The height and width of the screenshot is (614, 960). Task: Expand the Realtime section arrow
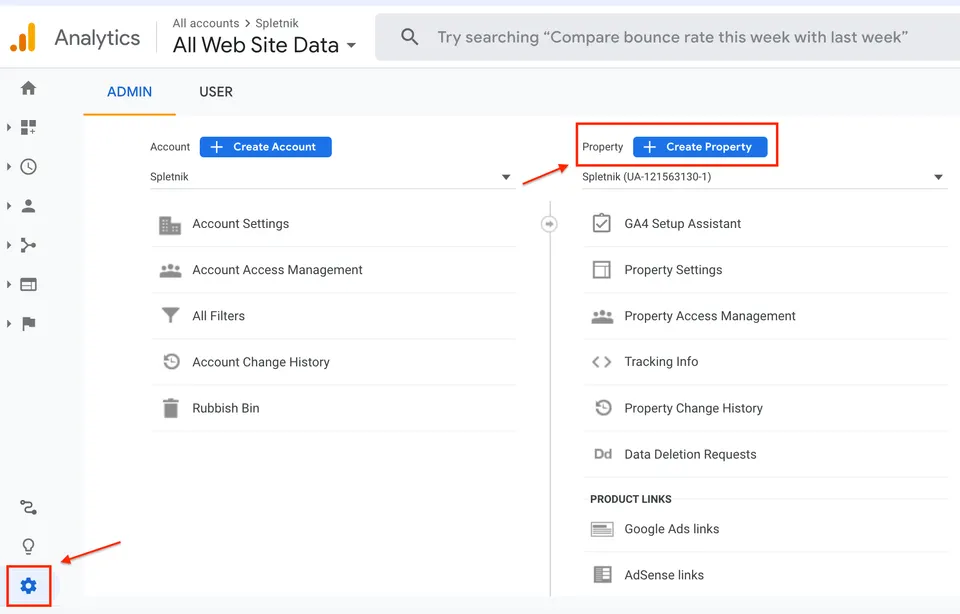(x=9, y=167)
